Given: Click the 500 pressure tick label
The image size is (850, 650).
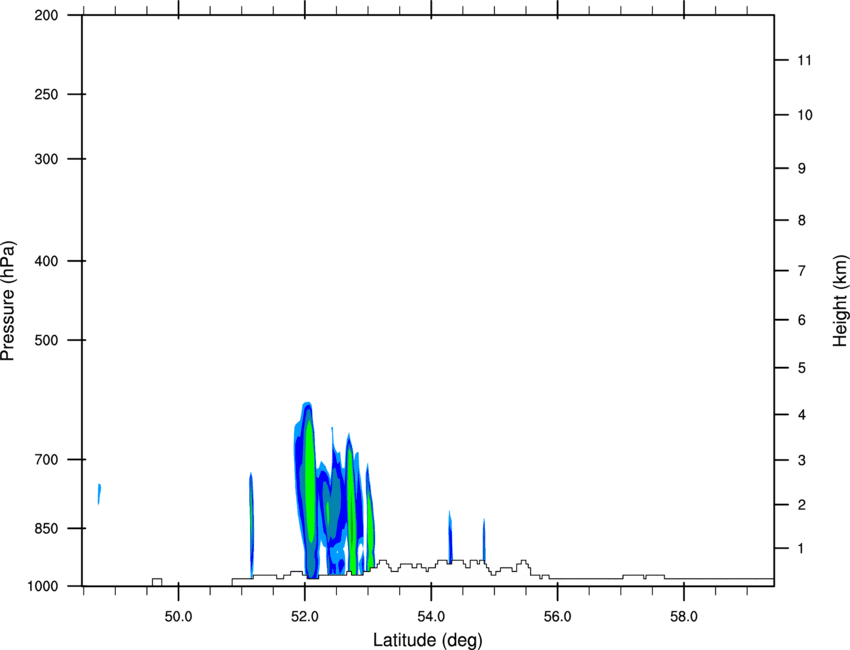Looking at the screenshot, I should click(x=46, y=340).
